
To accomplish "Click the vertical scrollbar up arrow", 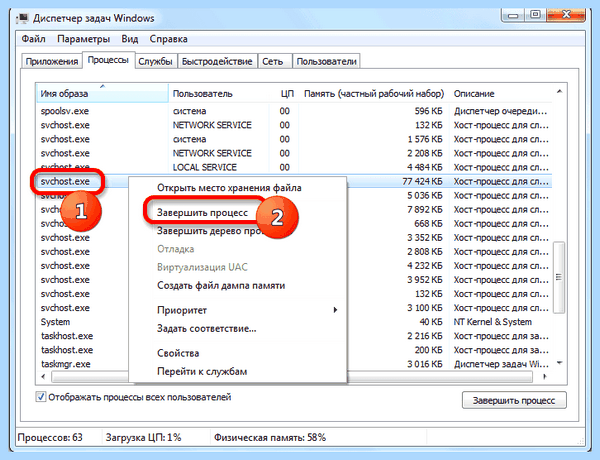I will pos(559,92).
